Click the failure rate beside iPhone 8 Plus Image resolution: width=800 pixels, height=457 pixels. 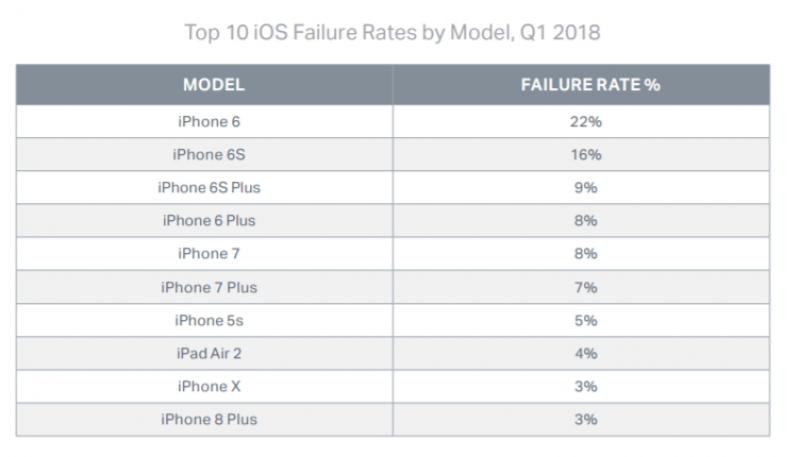click(587, 420)
